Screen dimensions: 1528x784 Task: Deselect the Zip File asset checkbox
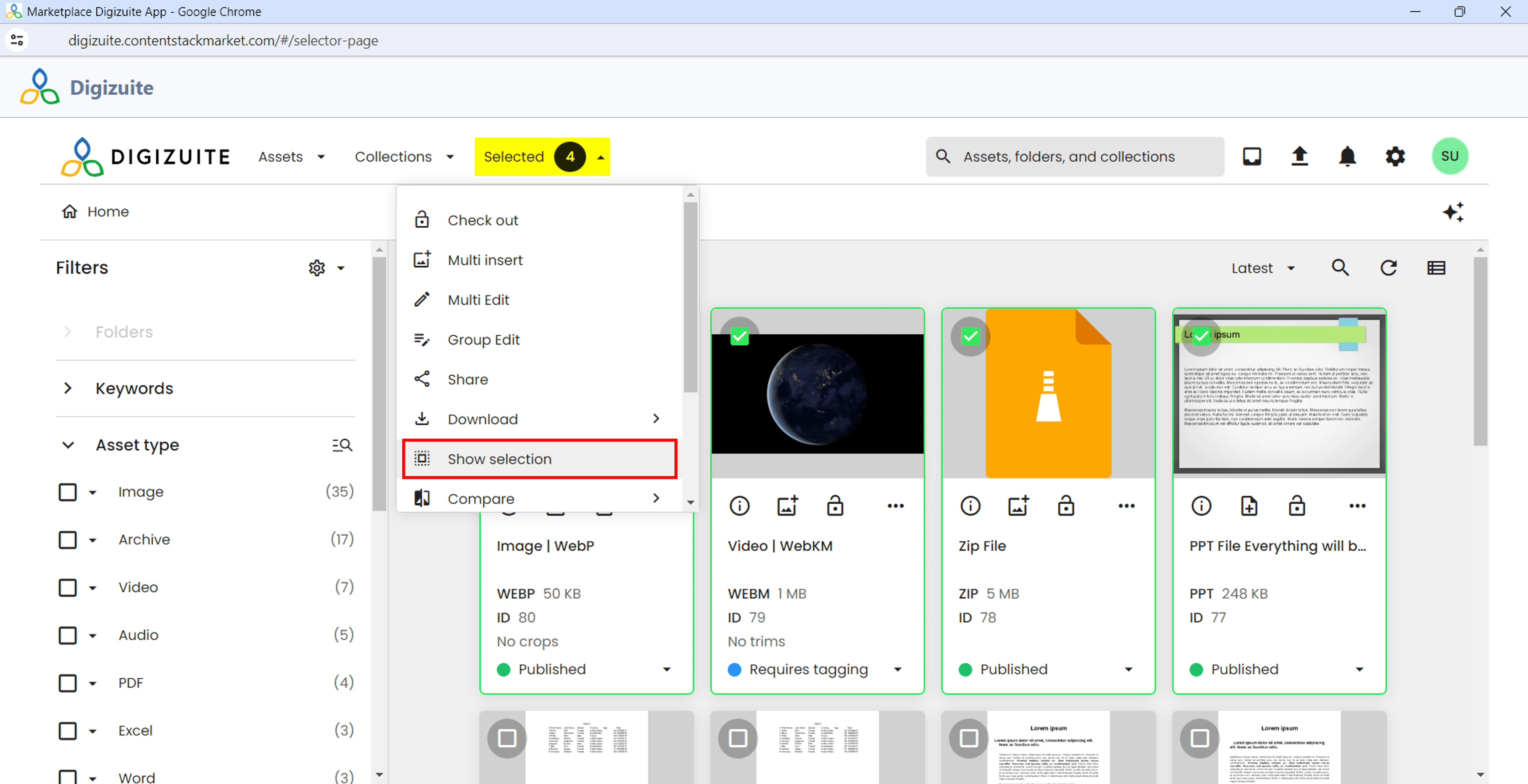click(x=971, y=337)
